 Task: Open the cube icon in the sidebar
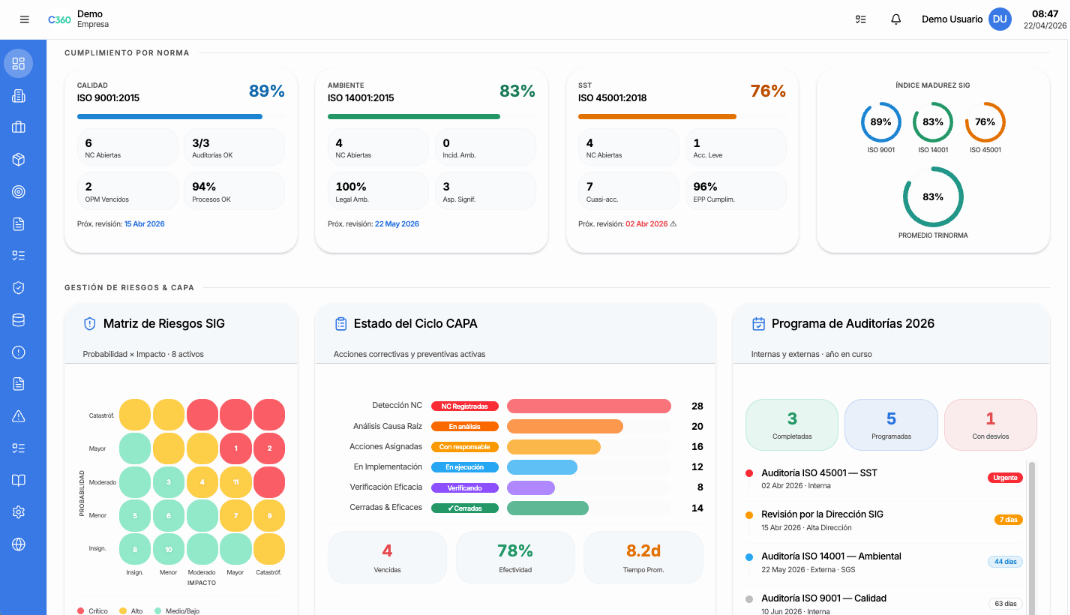point(18,160)
